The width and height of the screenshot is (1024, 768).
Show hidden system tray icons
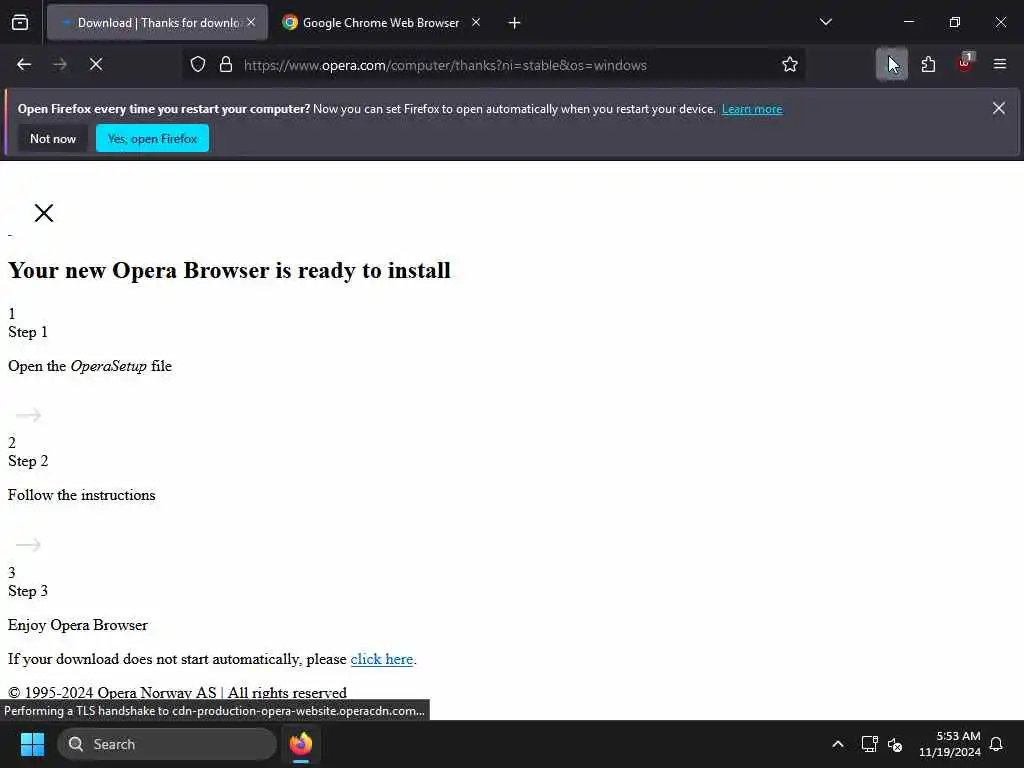(x=838, y=744)
